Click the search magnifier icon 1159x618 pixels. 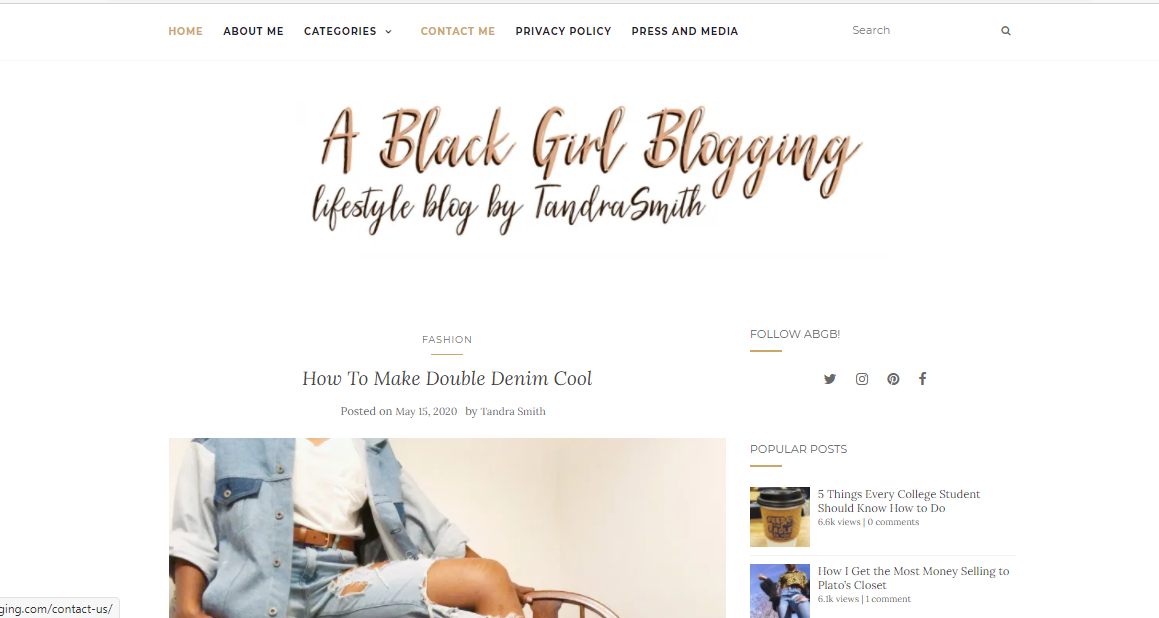pos(1005,31)
